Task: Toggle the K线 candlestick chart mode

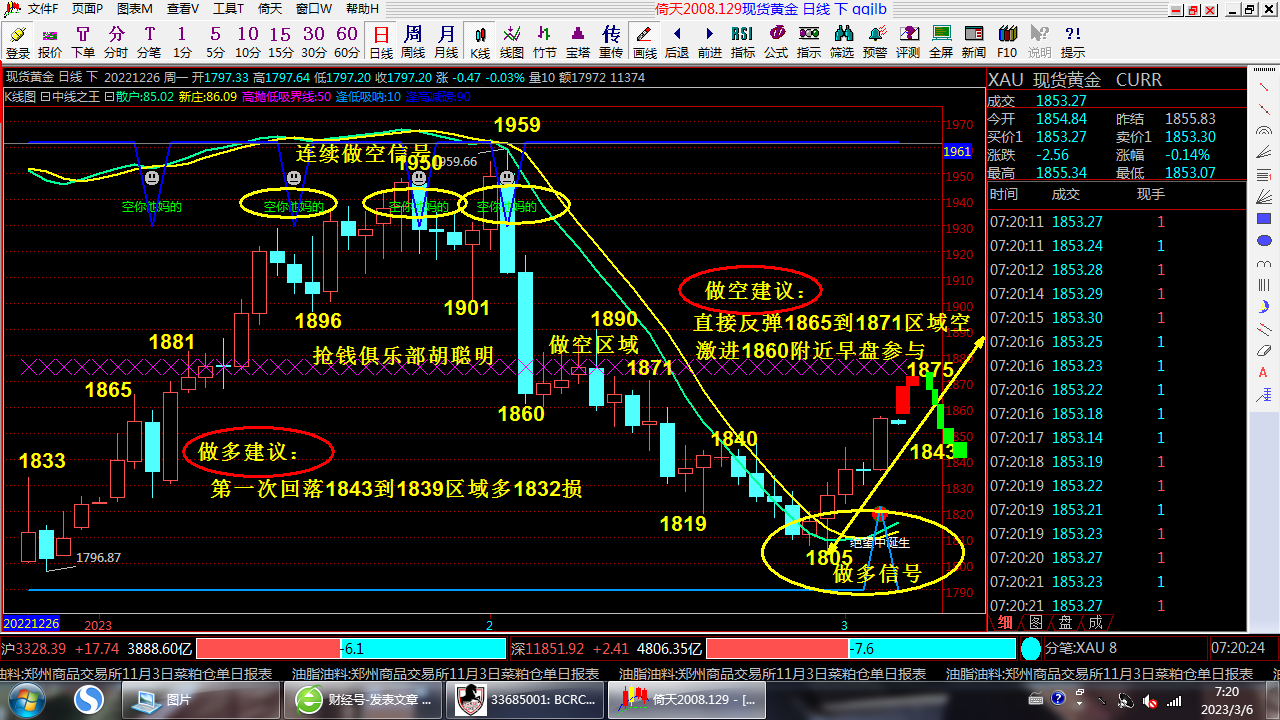Action: coord(480,42)
